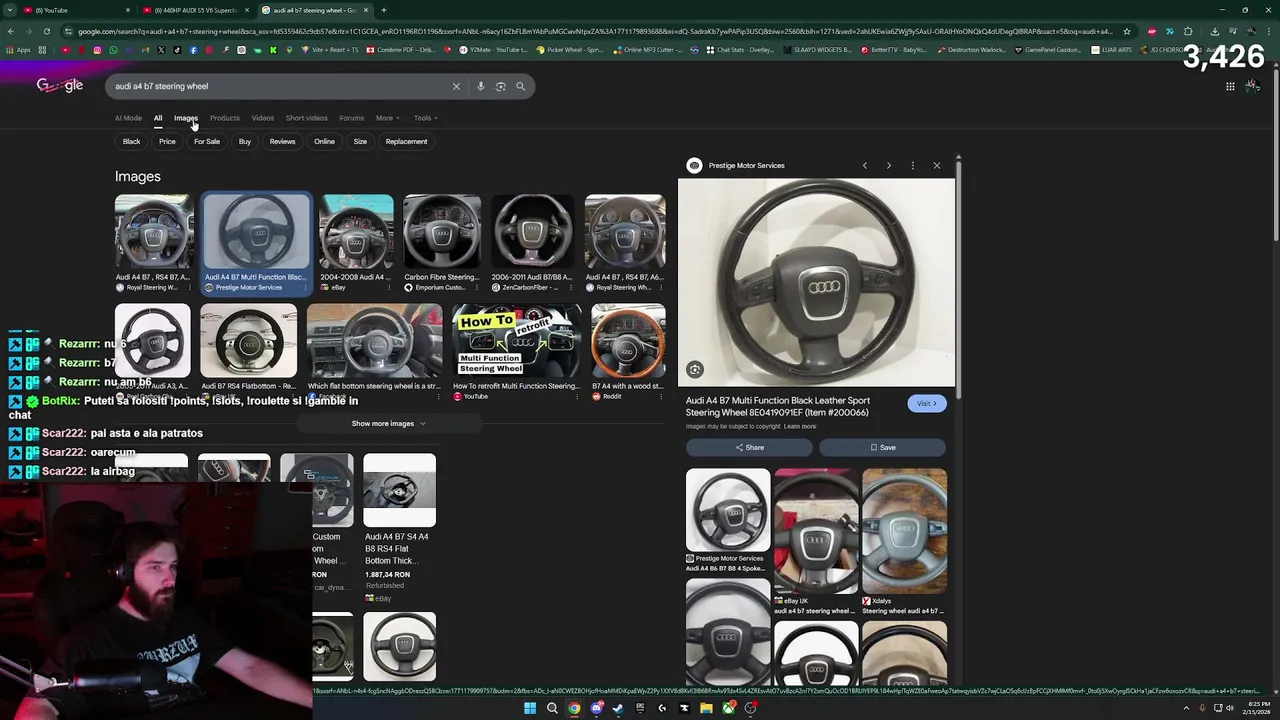Open Chrome downloads

point(1214,31)
